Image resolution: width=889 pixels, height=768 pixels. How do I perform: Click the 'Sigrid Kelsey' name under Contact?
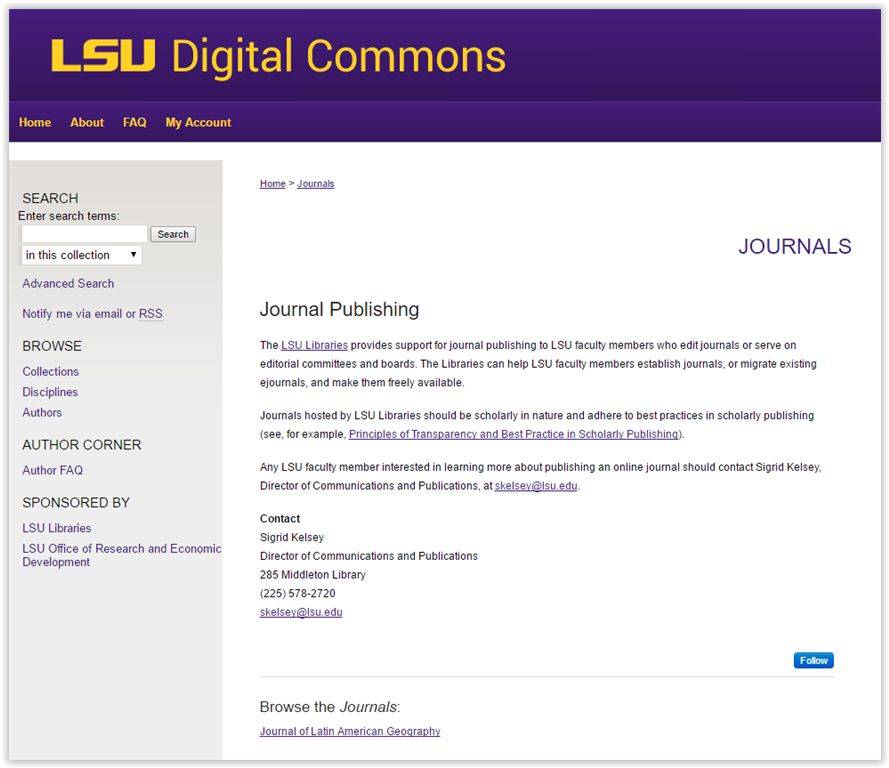click(292, 537)
